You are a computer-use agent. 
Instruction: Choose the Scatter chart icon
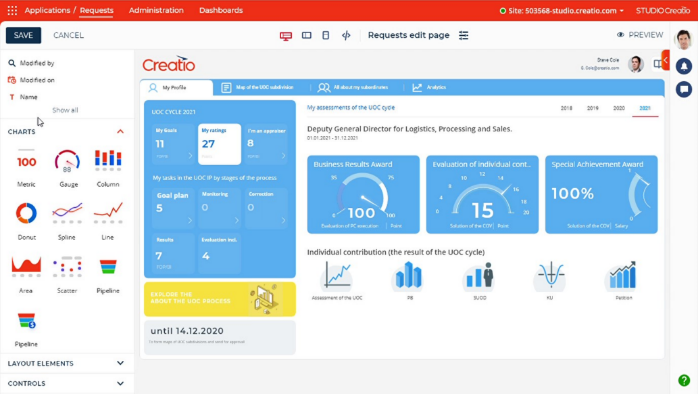[67, 267]
